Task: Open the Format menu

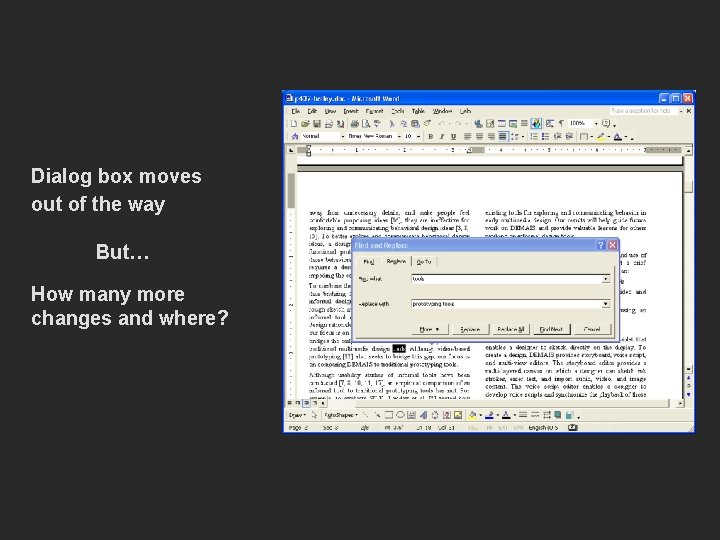Action: (x=374, y=111)
